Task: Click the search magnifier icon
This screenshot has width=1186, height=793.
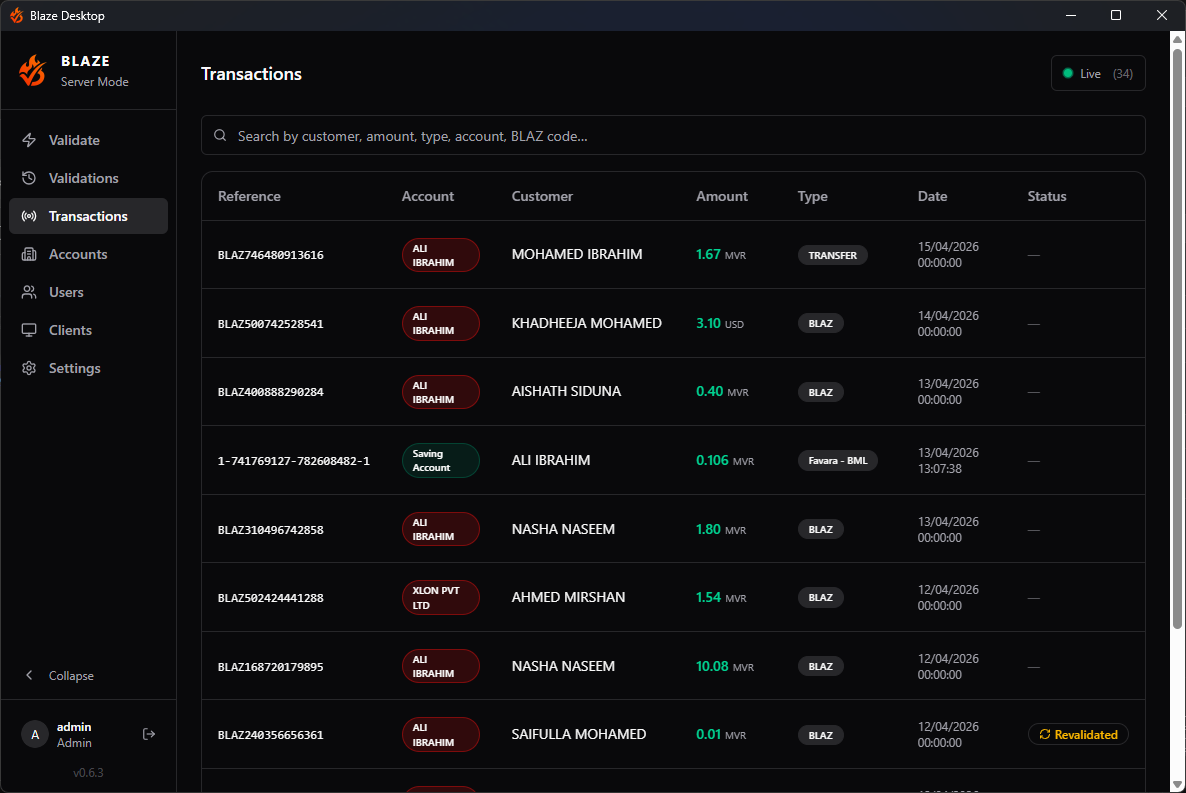Action: (x=220, y=135)
